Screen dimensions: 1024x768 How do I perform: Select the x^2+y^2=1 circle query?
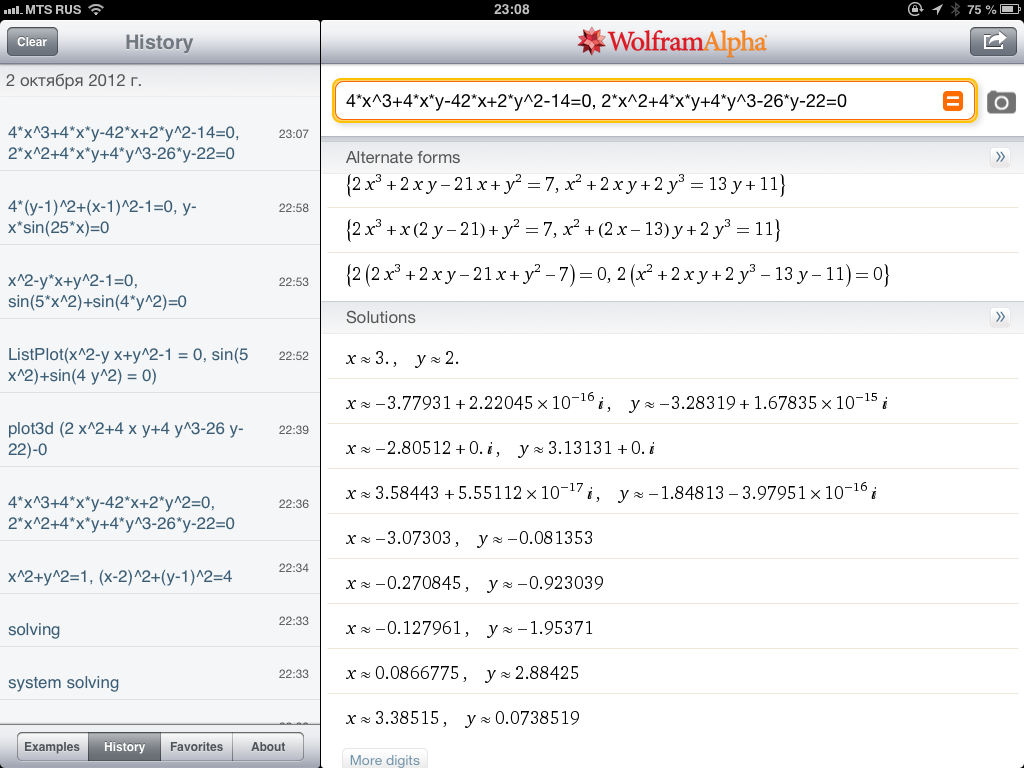tap(159, 576)
